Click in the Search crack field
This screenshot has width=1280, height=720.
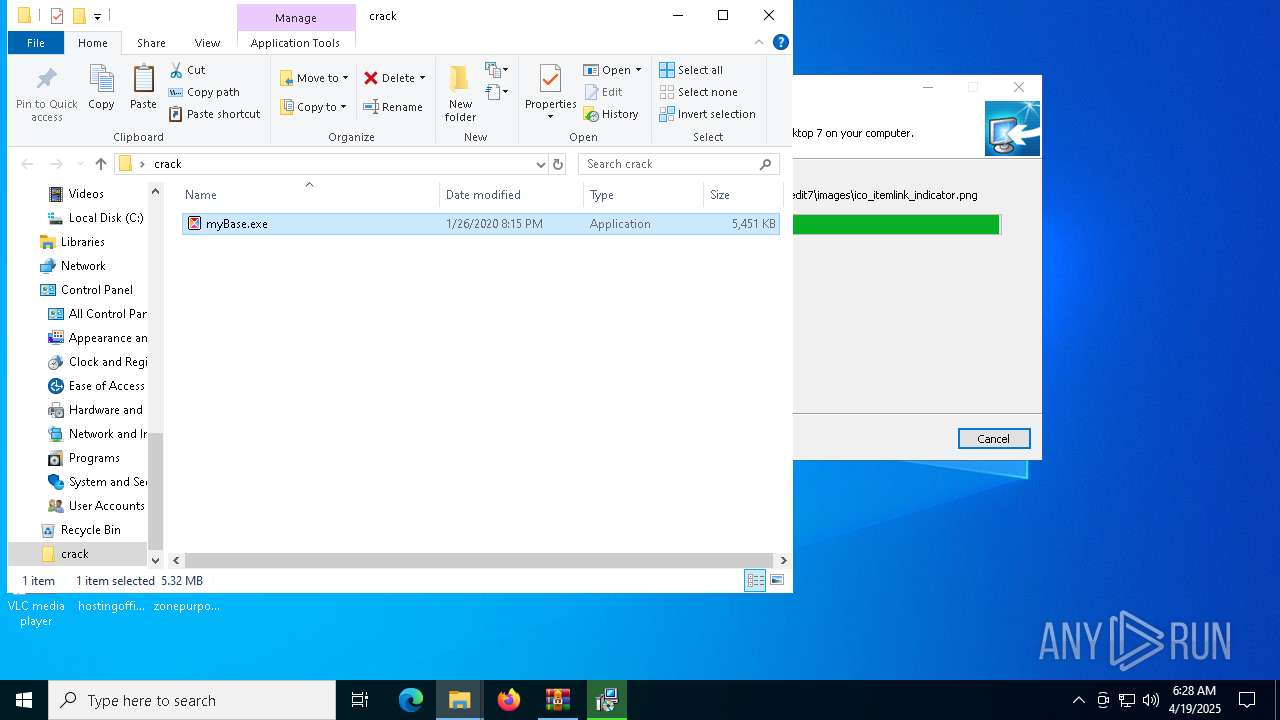(667, 164)
